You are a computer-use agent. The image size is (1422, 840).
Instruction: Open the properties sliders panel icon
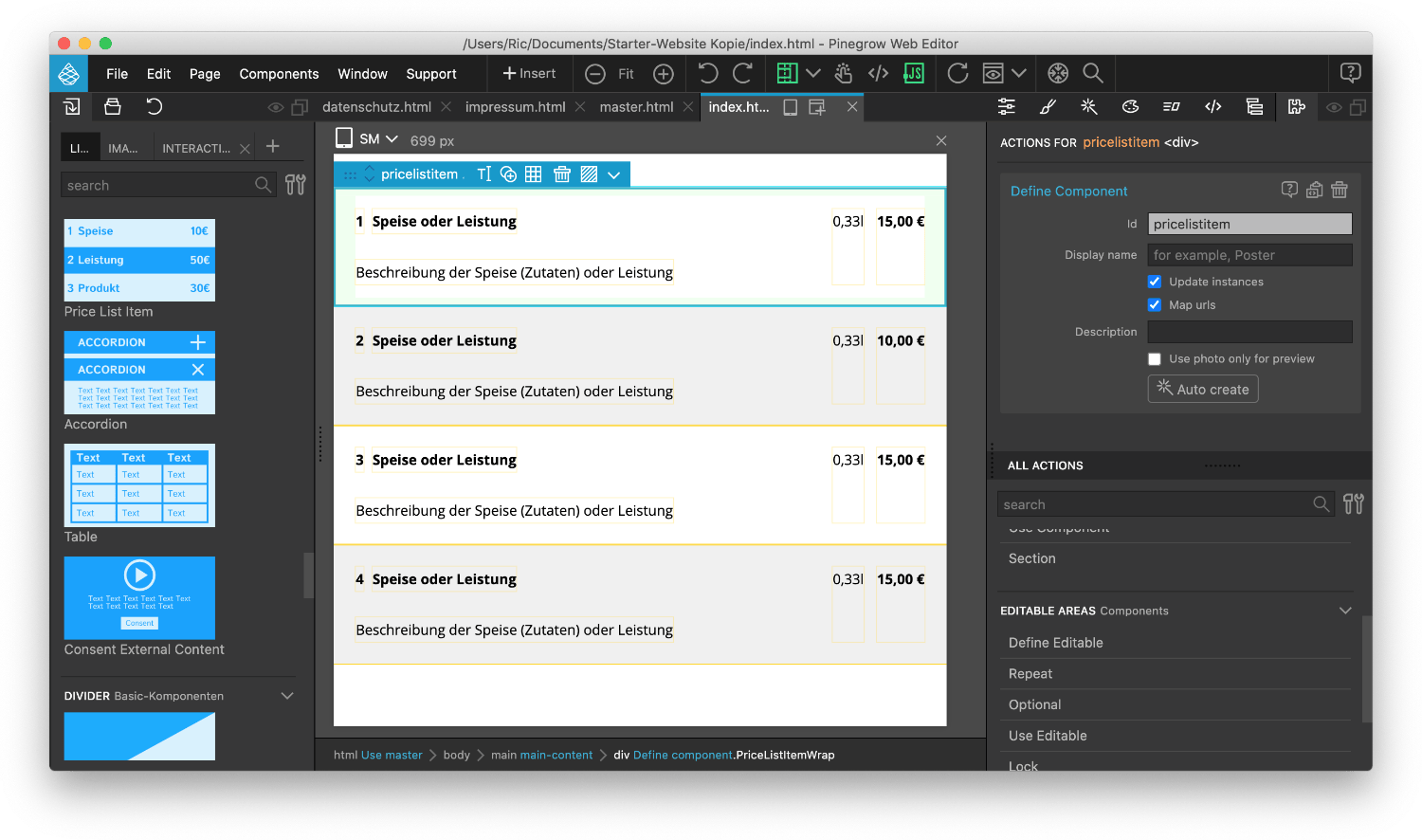(x=1007, y=107)
